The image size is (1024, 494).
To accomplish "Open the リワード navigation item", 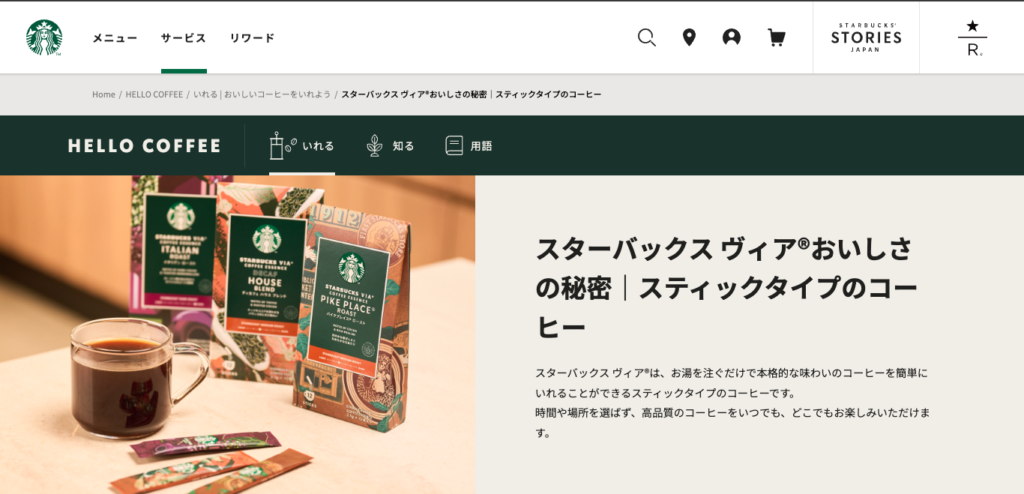I will tap(252, 38).
